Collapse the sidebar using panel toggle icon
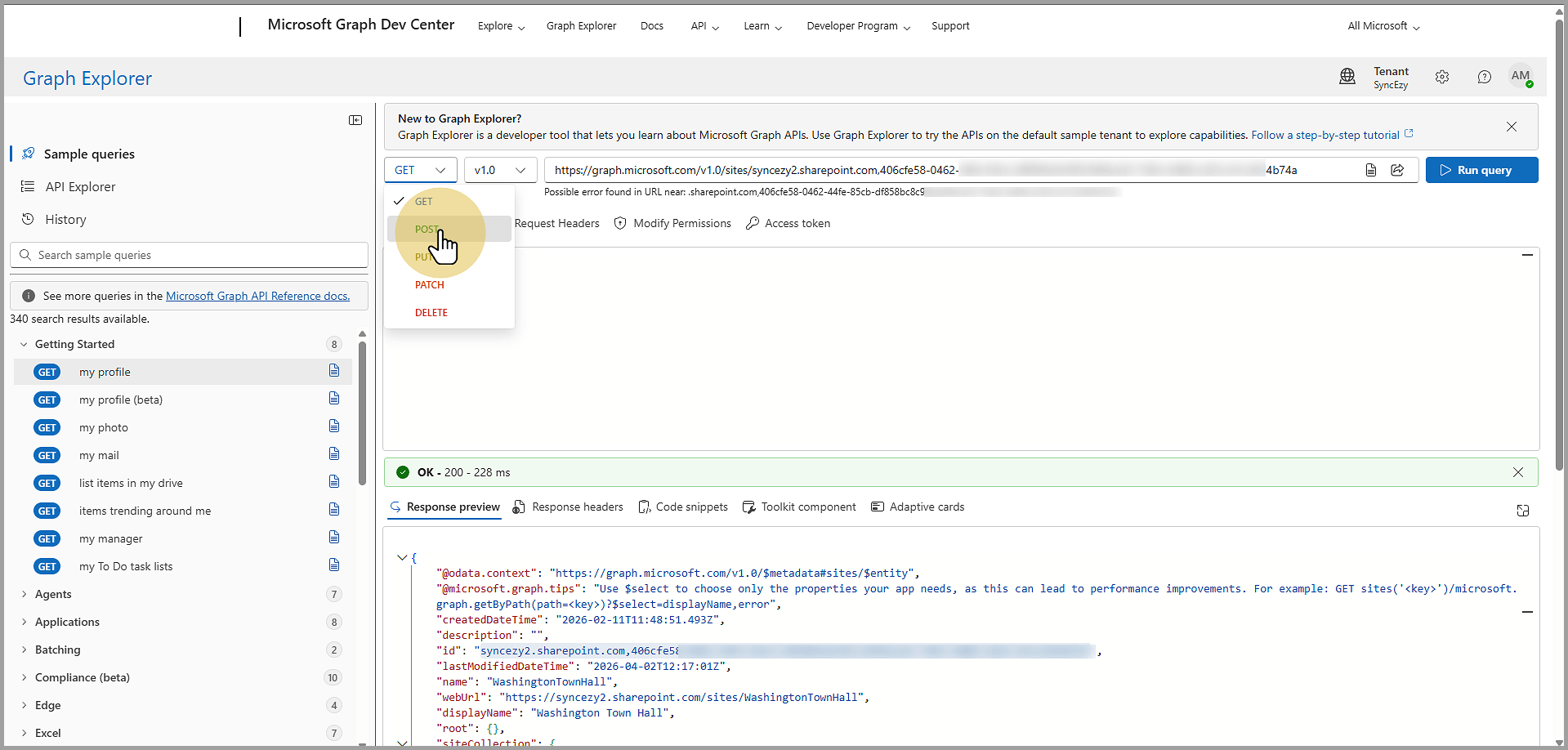The image size is (1568, 750). [355, 120]
